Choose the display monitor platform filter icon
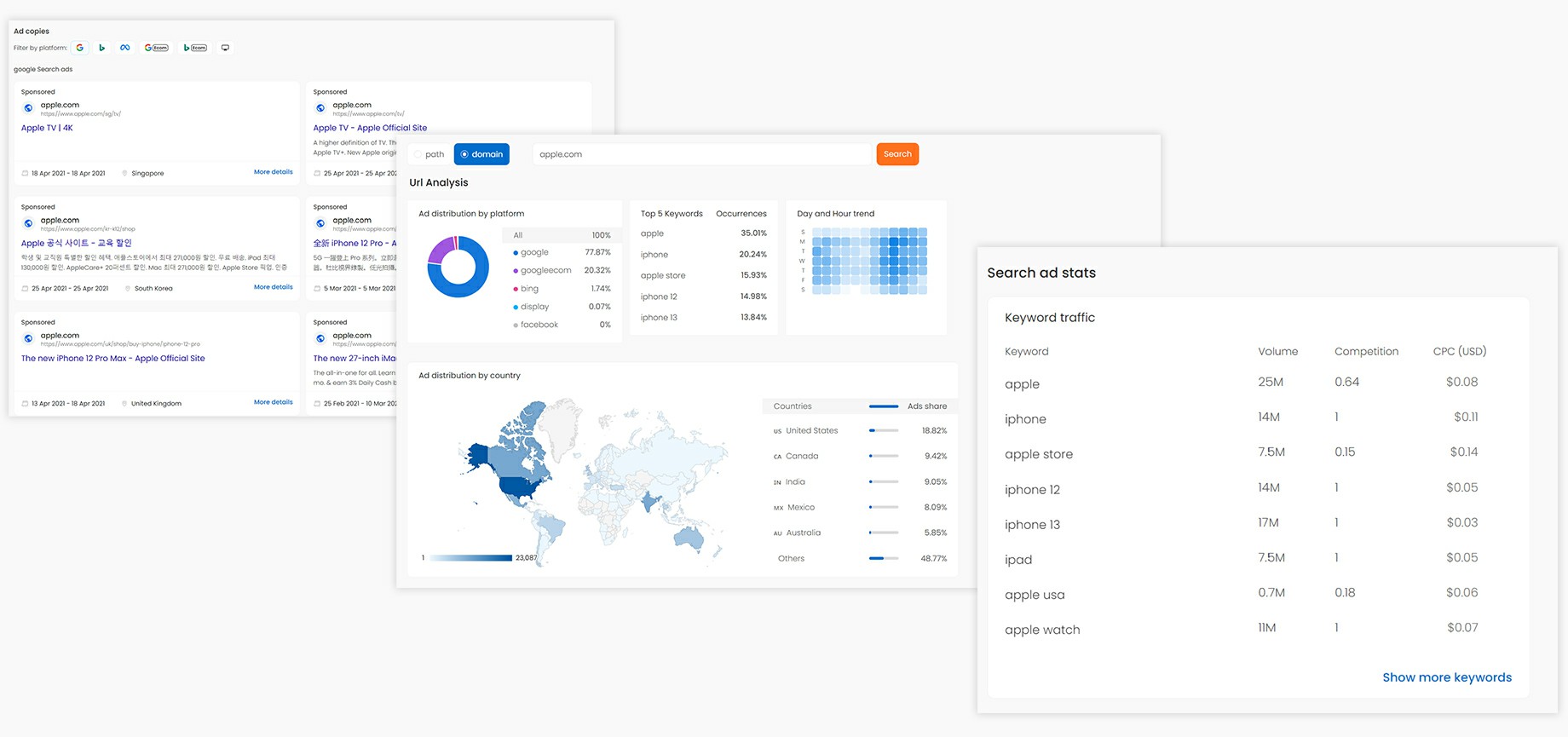1568x737 pixels. (x=226, y=48)
